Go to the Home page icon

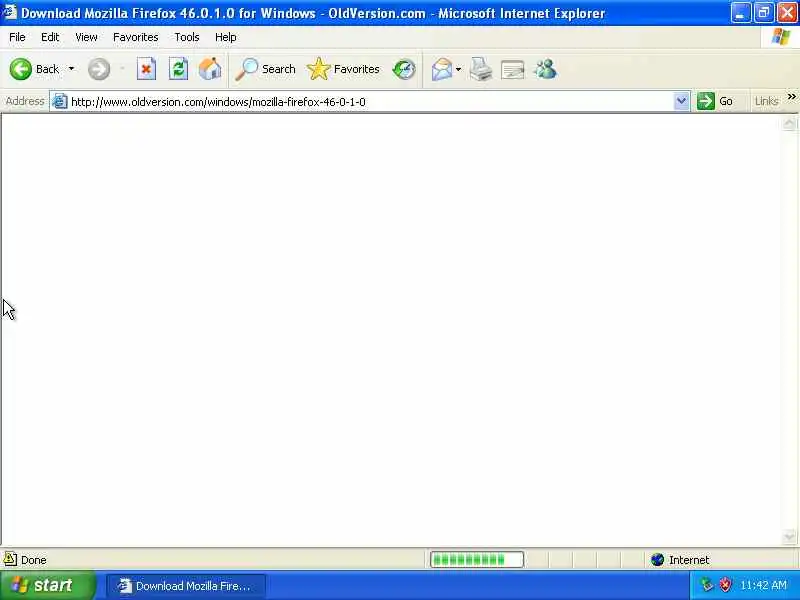pyautogui.click(x=210, y=69)
